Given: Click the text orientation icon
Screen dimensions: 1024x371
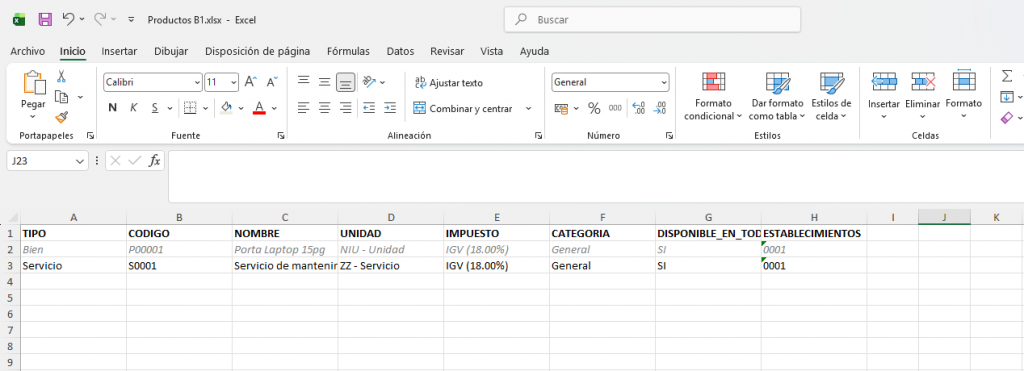Looking at the screenshot, I should pyautogui.click(x=370, y=82).
